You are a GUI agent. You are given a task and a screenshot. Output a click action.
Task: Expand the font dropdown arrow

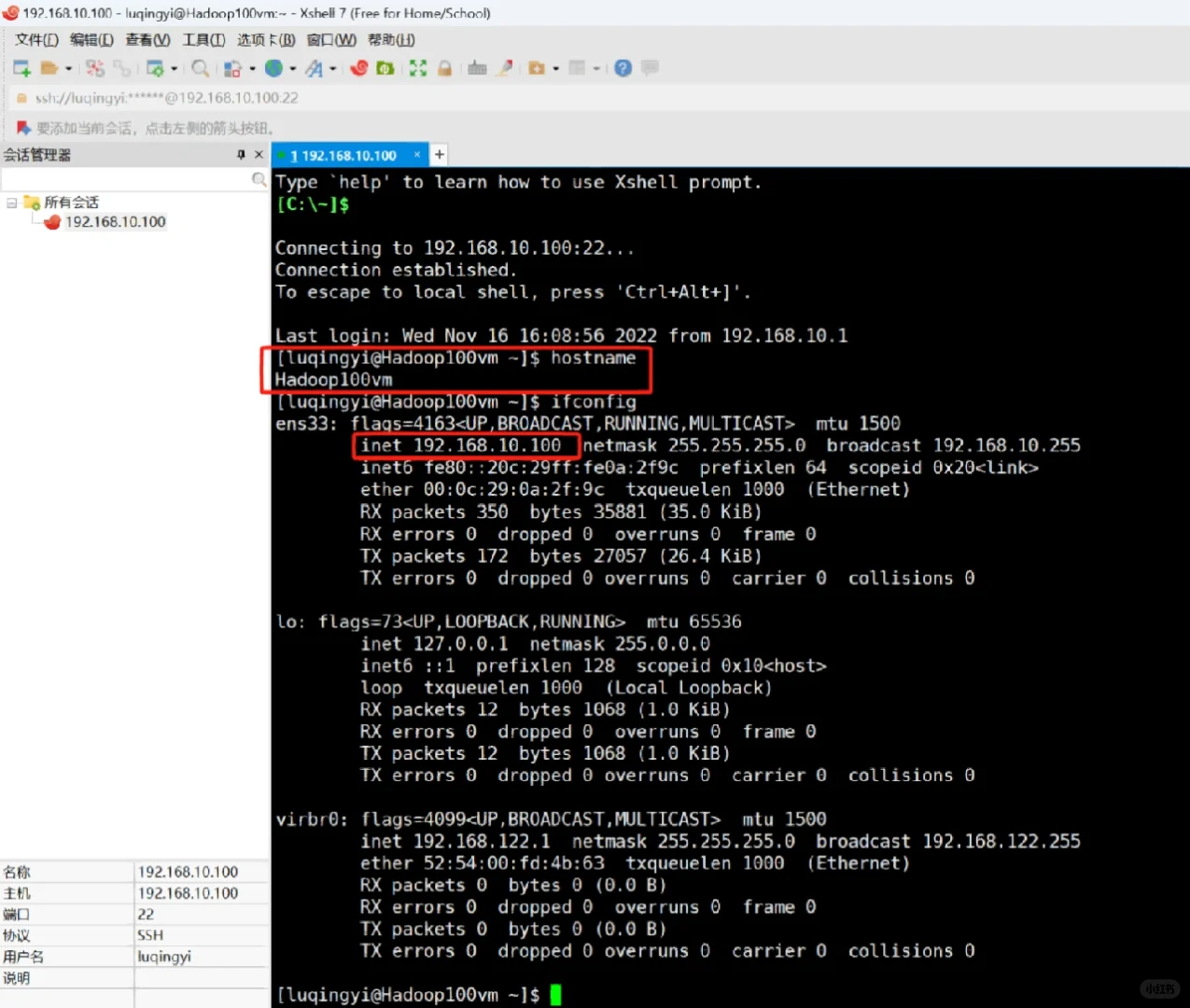[332, 68]
